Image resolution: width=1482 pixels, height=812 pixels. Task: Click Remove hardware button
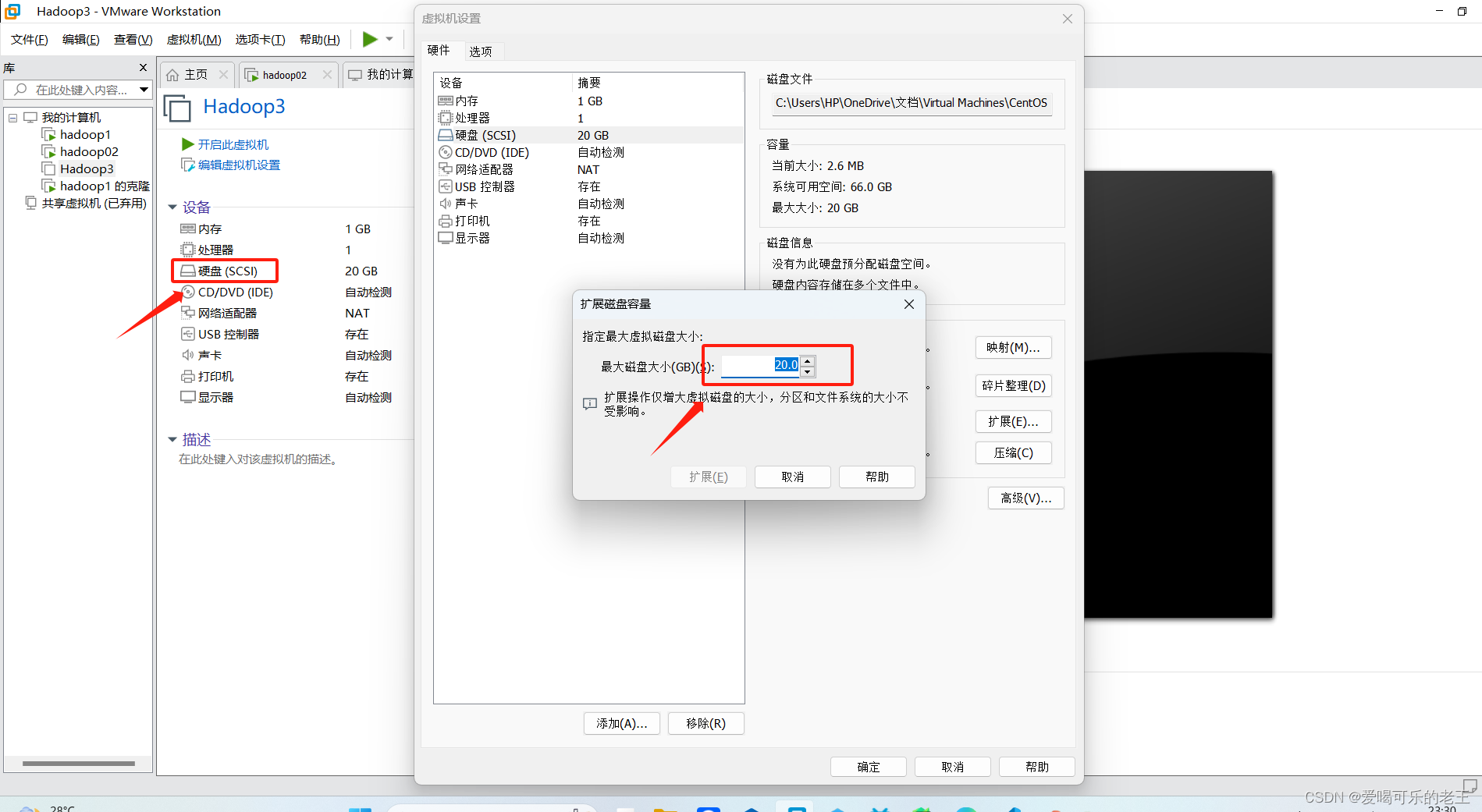705,723
